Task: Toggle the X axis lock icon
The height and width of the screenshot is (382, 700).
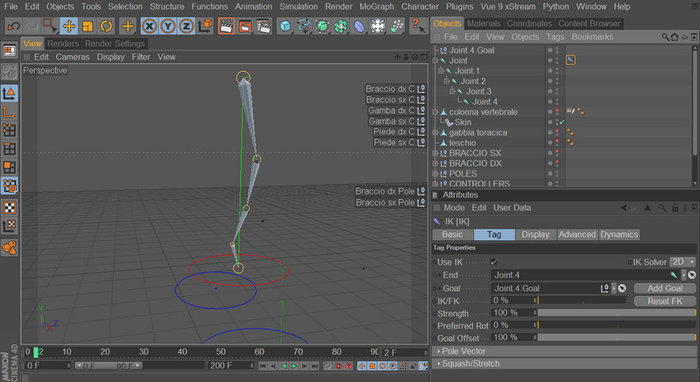Action: (149, 26)
